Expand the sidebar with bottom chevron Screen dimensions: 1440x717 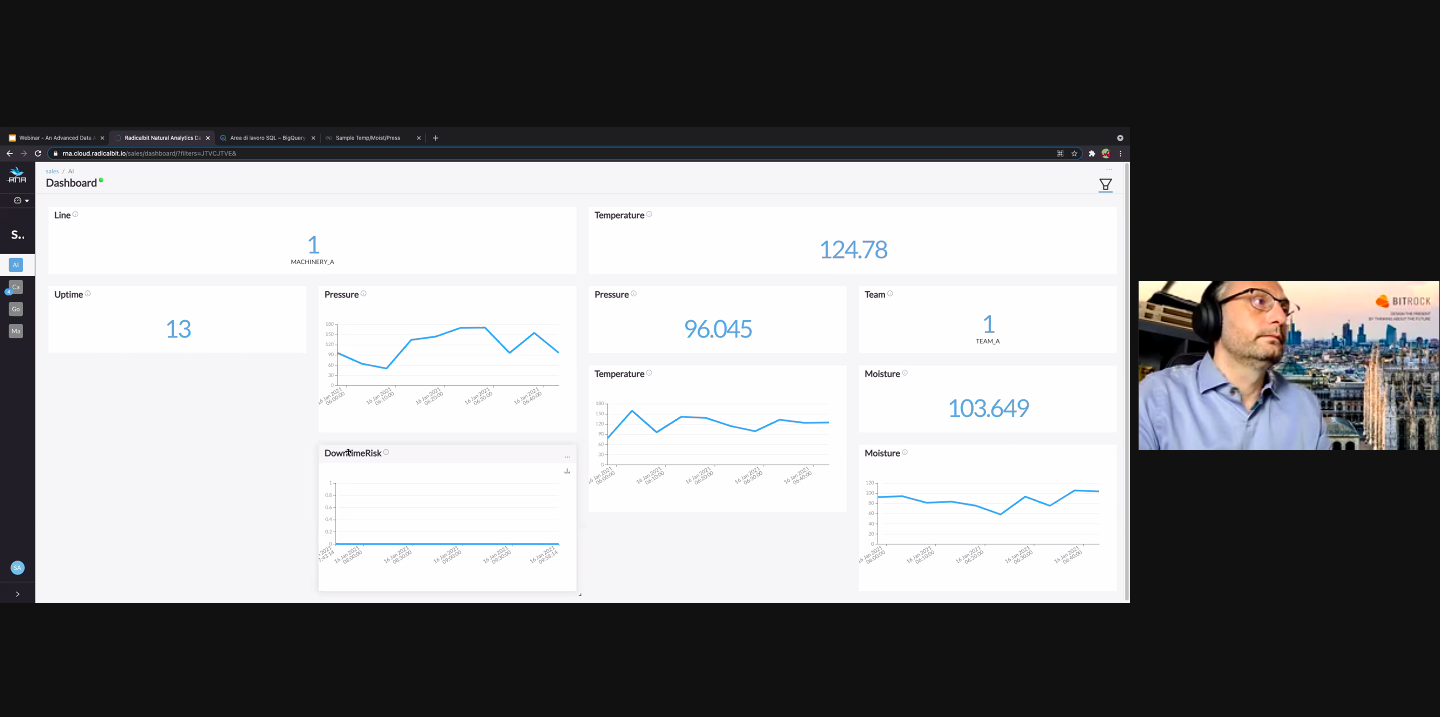point(17,594)
